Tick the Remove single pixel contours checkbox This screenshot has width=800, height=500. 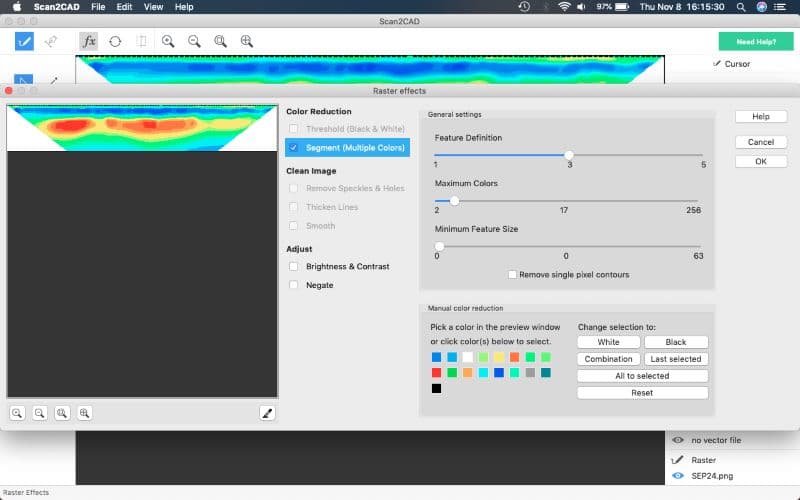[x=512, y=274]
